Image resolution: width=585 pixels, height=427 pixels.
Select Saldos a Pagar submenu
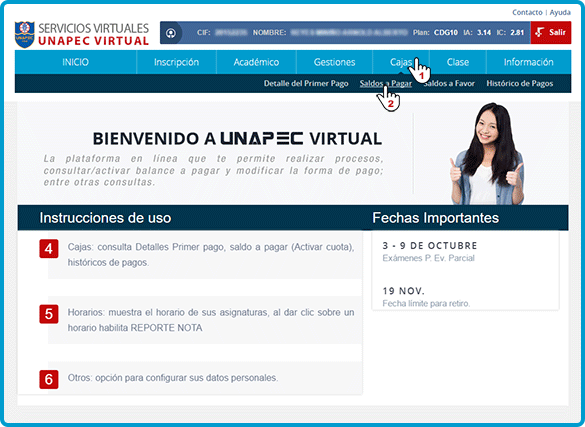[386, 84]
